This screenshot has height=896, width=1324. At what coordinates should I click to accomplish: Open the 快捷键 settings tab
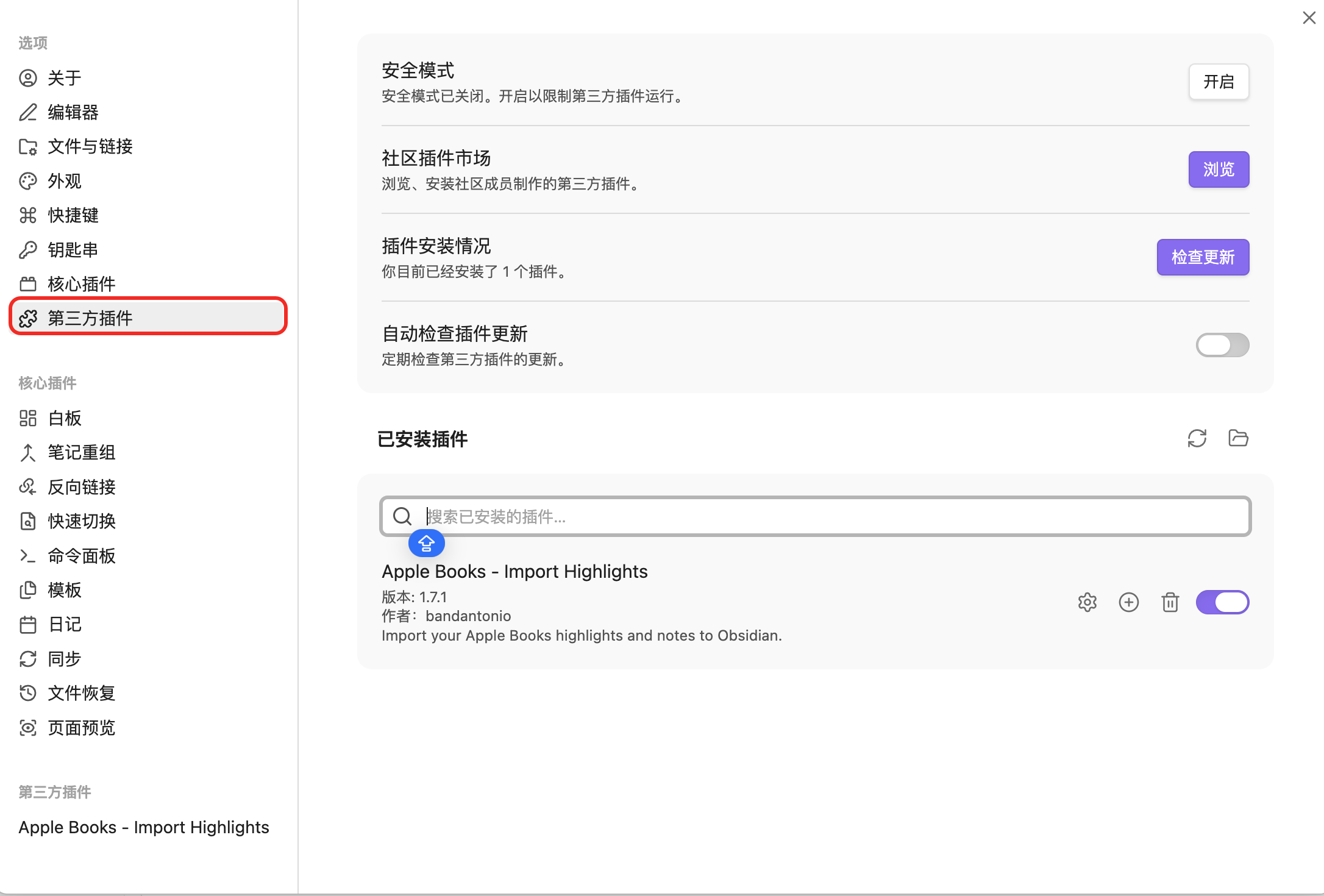pyautogui.click(x=148, y=215)
